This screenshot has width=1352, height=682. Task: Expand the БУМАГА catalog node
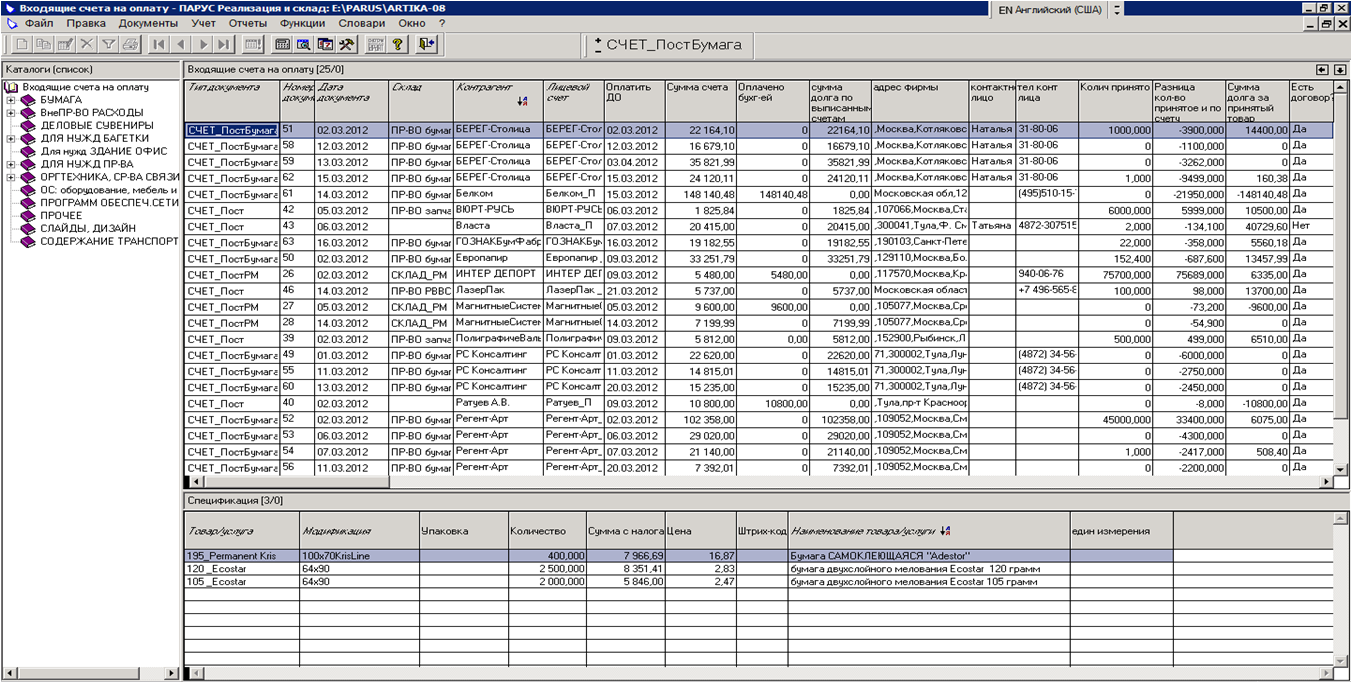coord(11,100)
